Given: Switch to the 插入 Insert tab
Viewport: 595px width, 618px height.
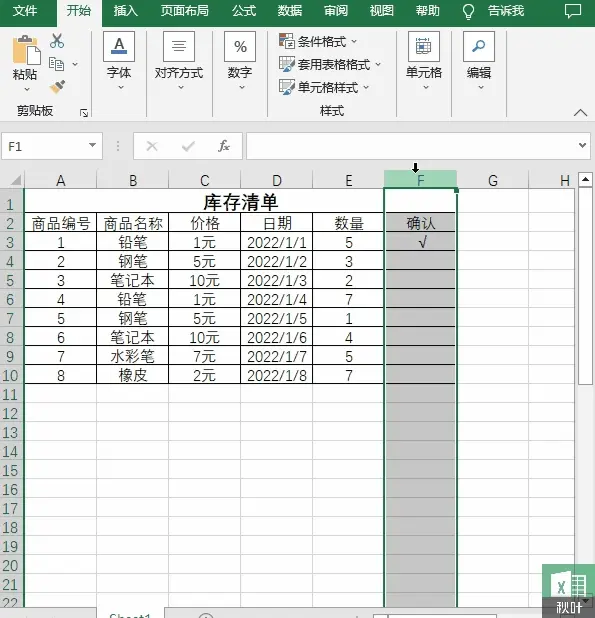Looking at the screenshot, I should pyautogui.click(x=126, y=11).
